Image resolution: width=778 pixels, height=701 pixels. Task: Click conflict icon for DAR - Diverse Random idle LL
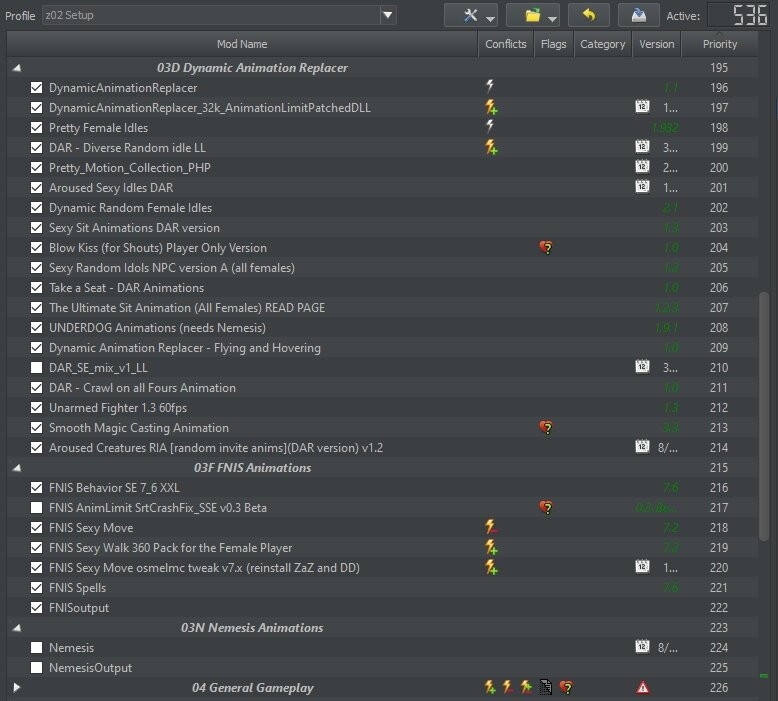tap(491, 147)
